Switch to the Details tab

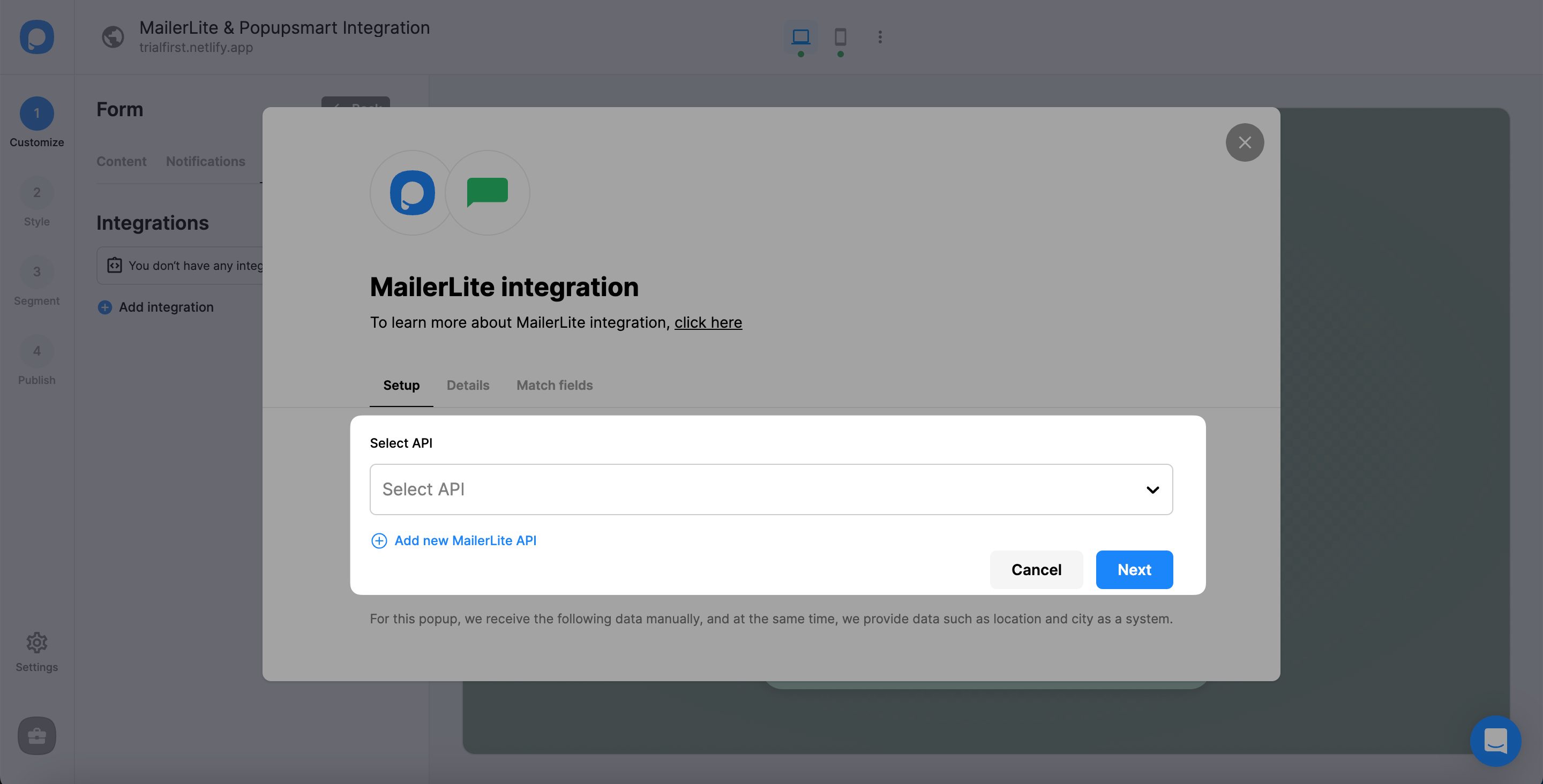(x=467, y=385)
